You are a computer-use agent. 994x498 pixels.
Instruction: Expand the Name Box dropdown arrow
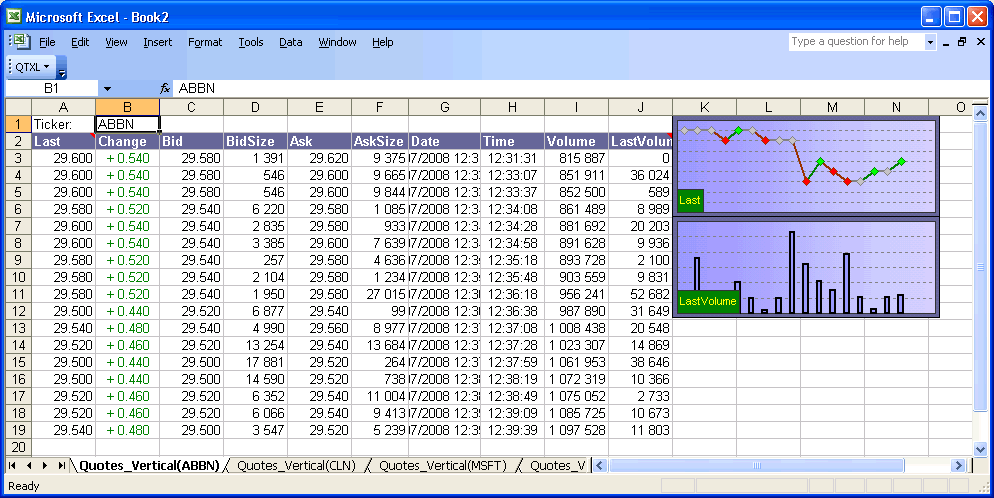107,89
